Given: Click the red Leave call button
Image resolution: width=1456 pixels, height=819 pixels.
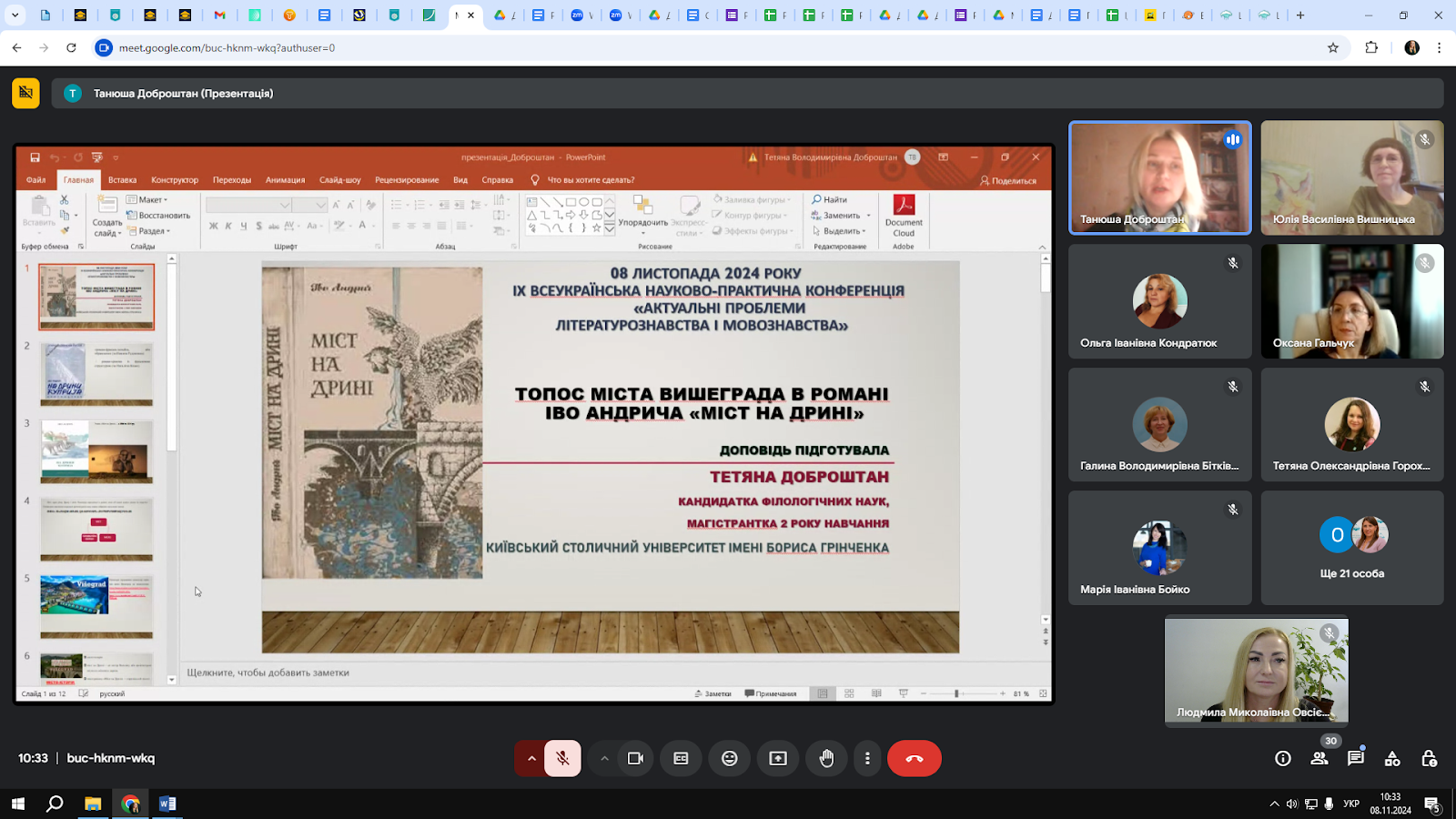Looking at the screenshot, I should click(914, 758).
